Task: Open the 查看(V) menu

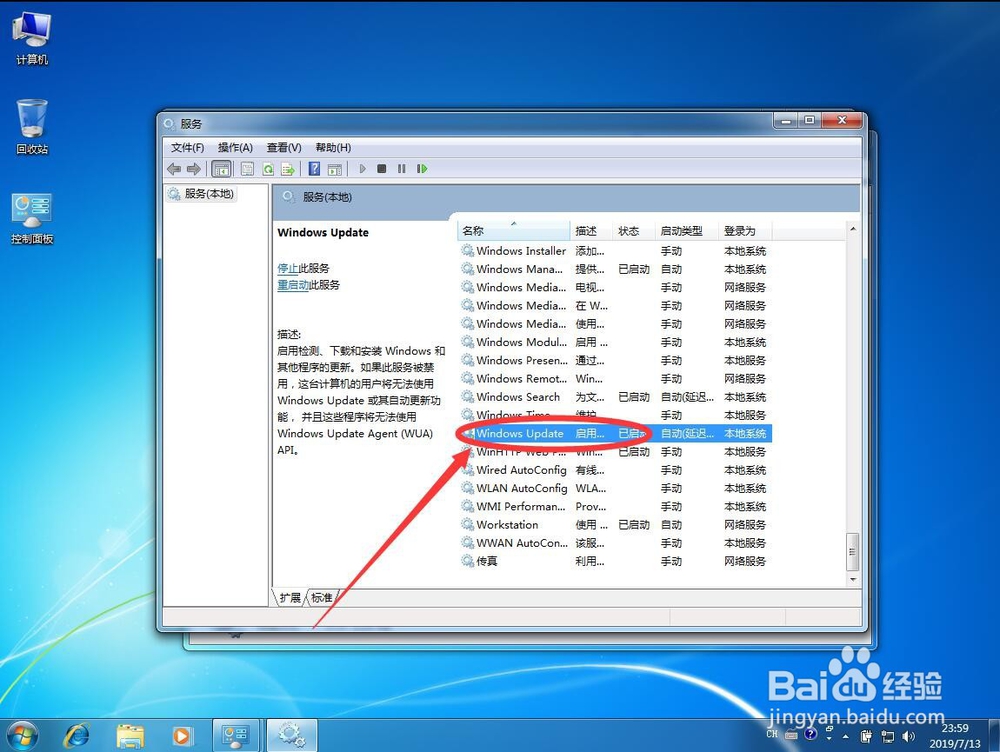Action: (284, 148)
